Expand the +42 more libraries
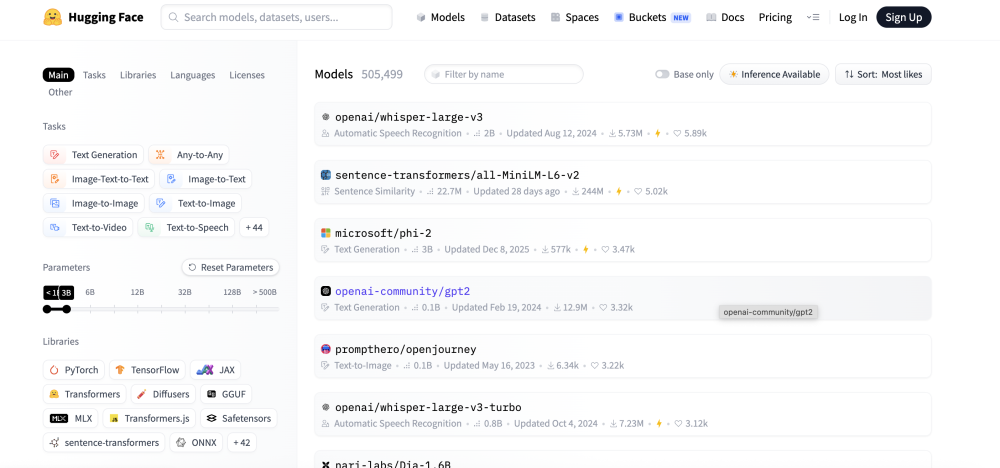 [x=241, y=442]
